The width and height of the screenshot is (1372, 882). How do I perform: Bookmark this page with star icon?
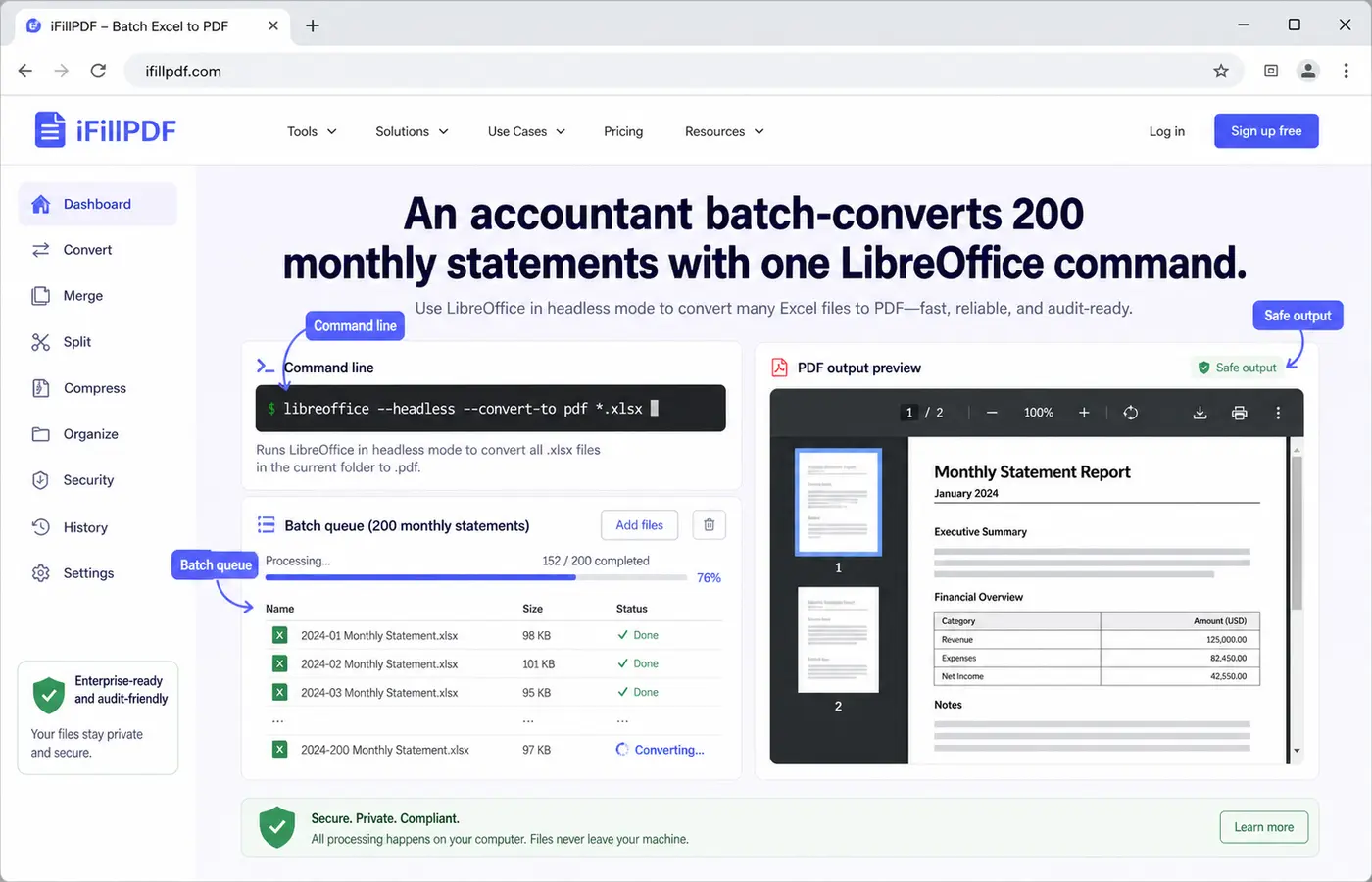1221,71
